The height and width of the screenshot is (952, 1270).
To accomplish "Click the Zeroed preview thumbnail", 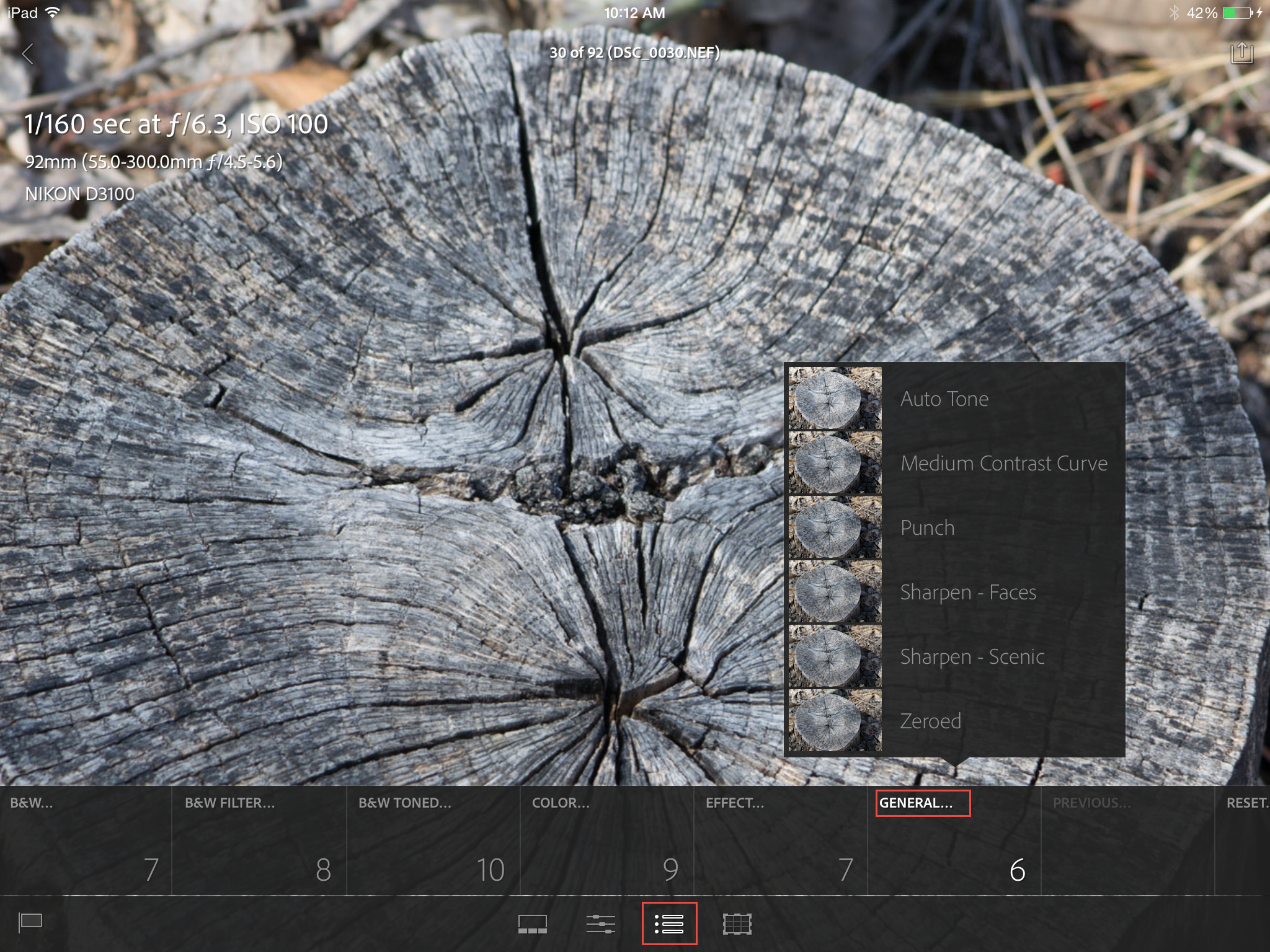I will tap(835, 721).
